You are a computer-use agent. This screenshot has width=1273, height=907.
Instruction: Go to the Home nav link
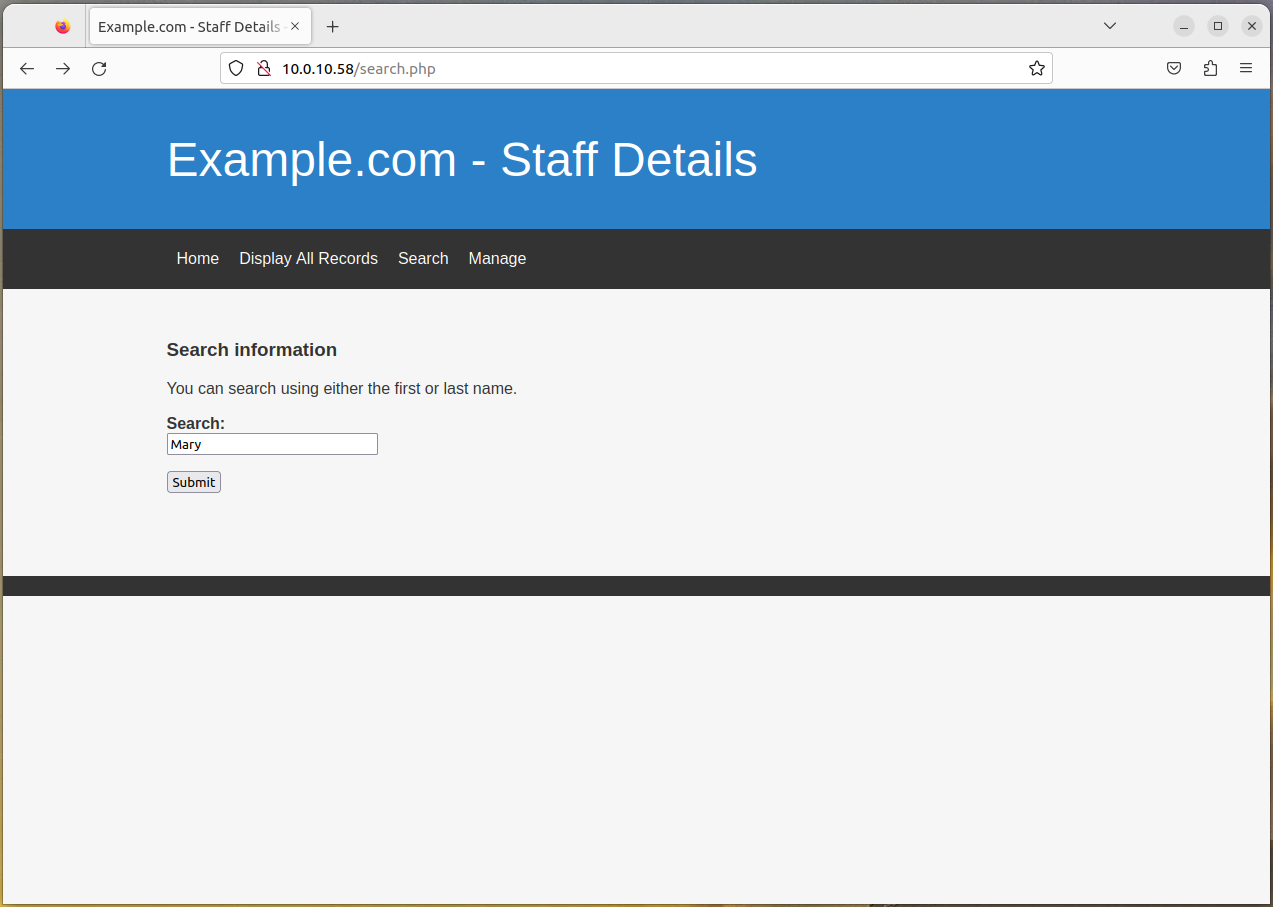(x=197, y=259)
